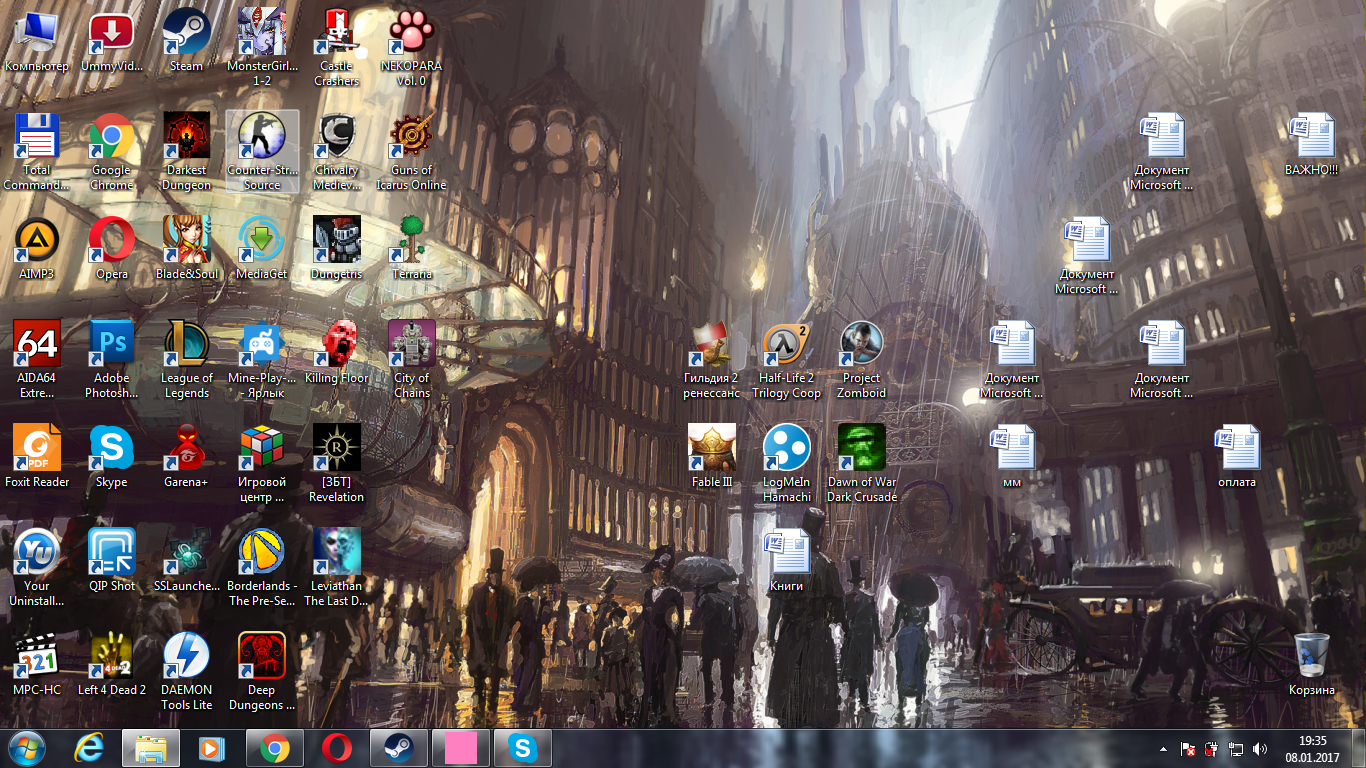Click the DAEMON Tools Lite shortcut
The height and width of the screenshot is (768, 1366).
pos(187,673)
